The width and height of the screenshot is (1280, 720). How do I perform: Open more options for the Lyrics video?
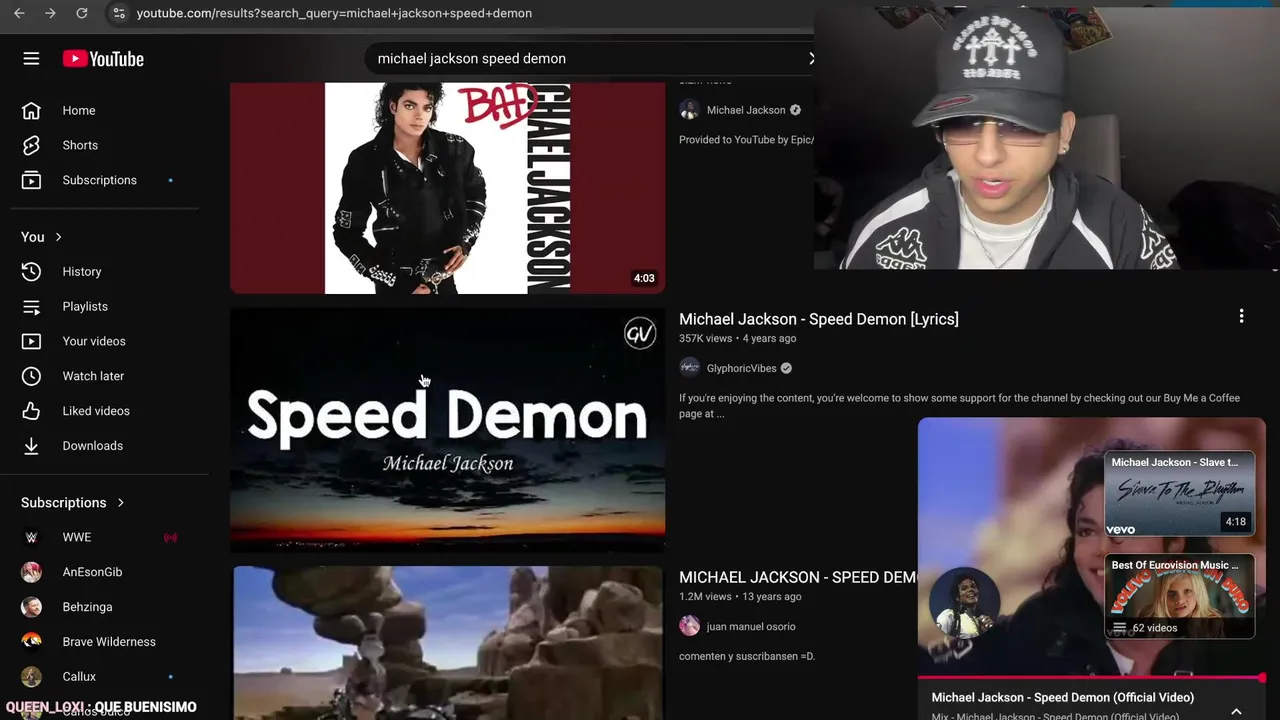(x=1241, y=316)
